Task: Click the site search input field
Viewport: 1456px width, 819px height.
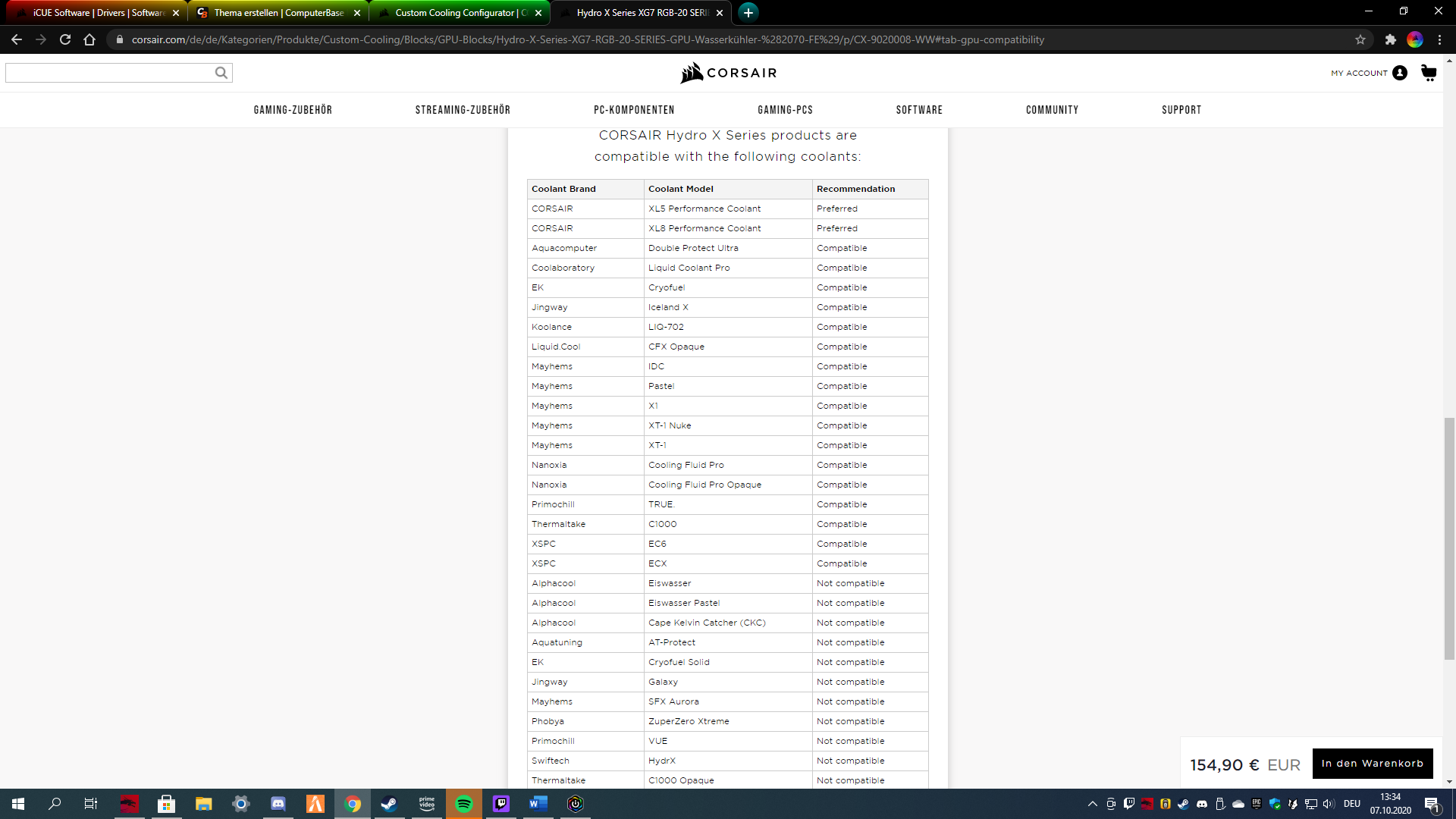Action: (110, 73)
